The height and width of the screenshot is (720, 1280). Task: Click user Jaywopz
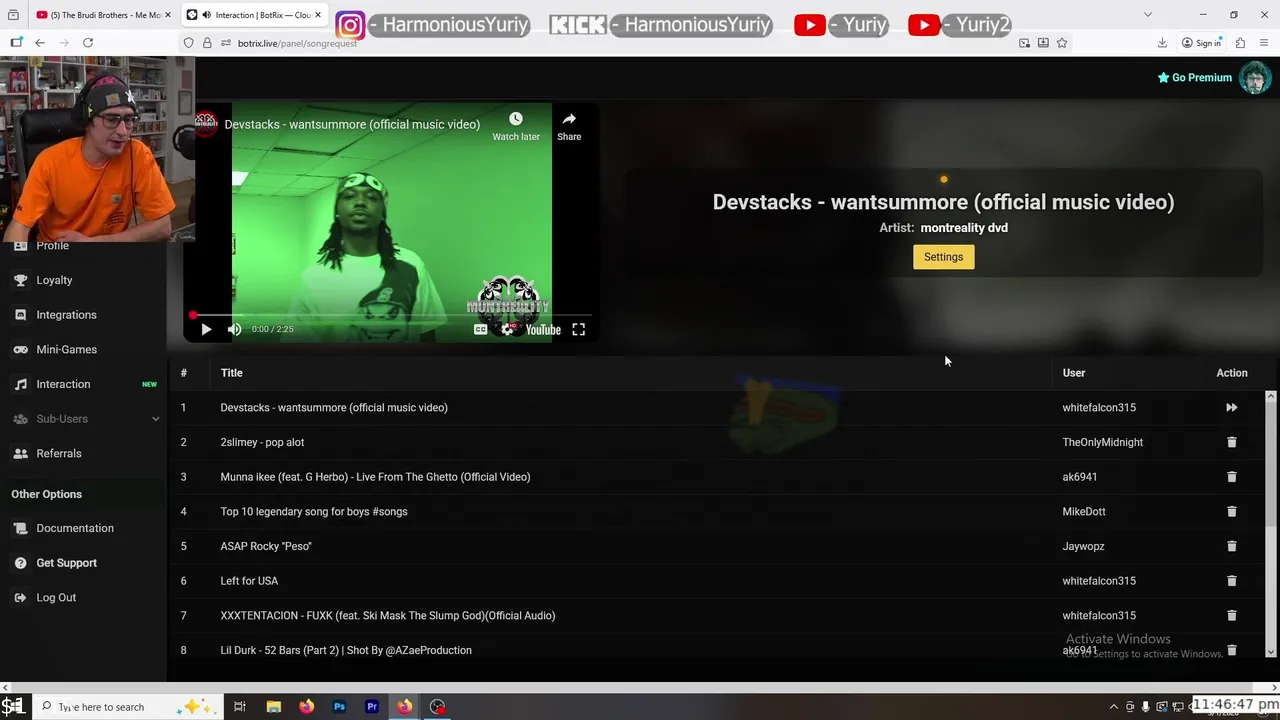click(1083, 546)
